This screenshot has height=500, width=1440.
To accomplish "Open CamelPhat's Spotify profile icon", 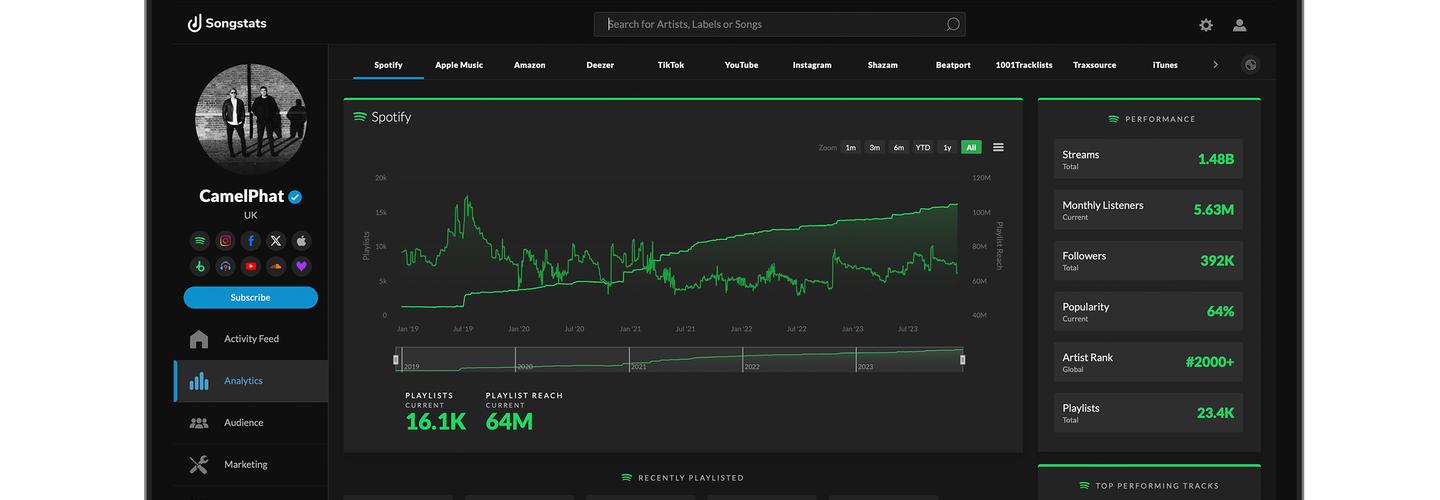I will (200, 240).
